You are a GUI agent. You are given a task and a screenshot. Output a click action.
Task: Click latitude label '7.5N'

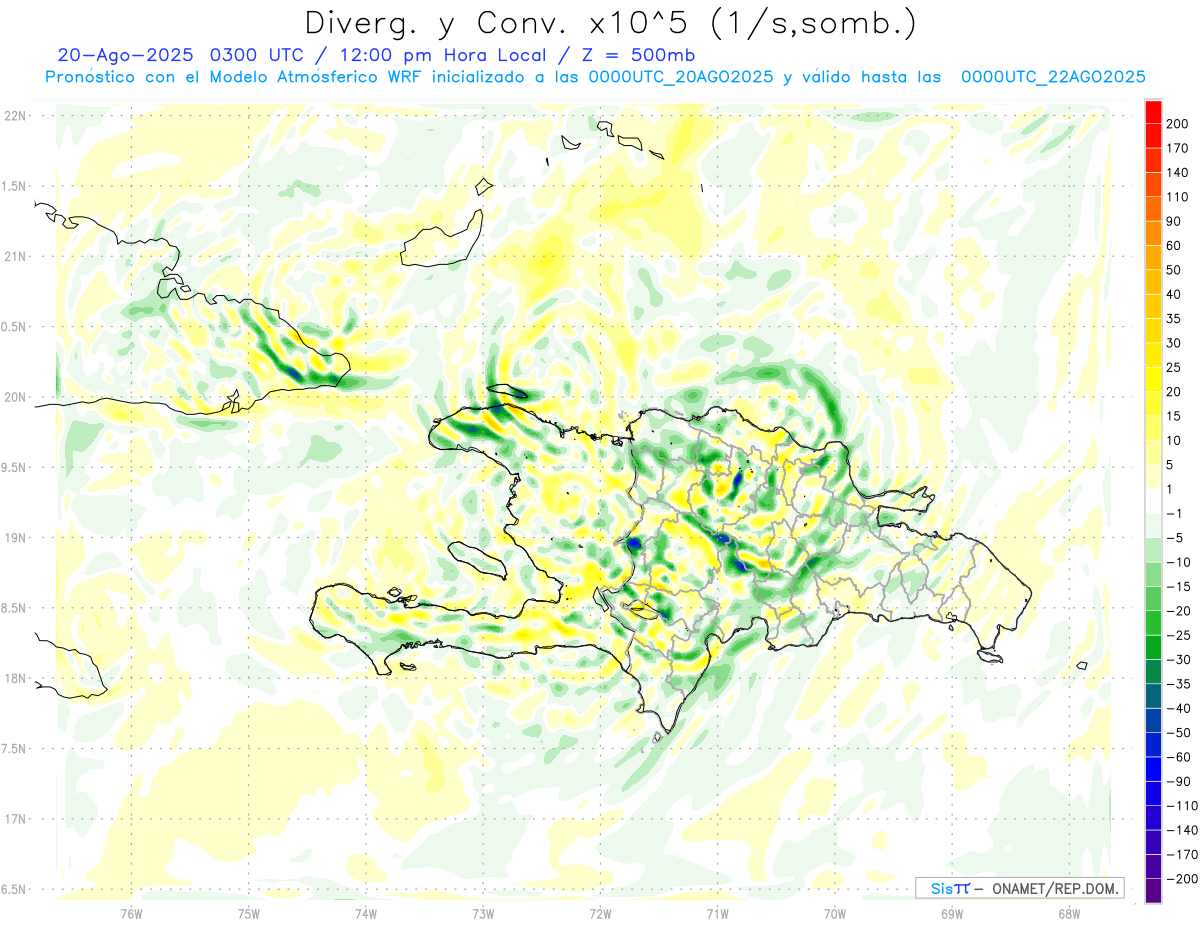click(x=13, y=749)
